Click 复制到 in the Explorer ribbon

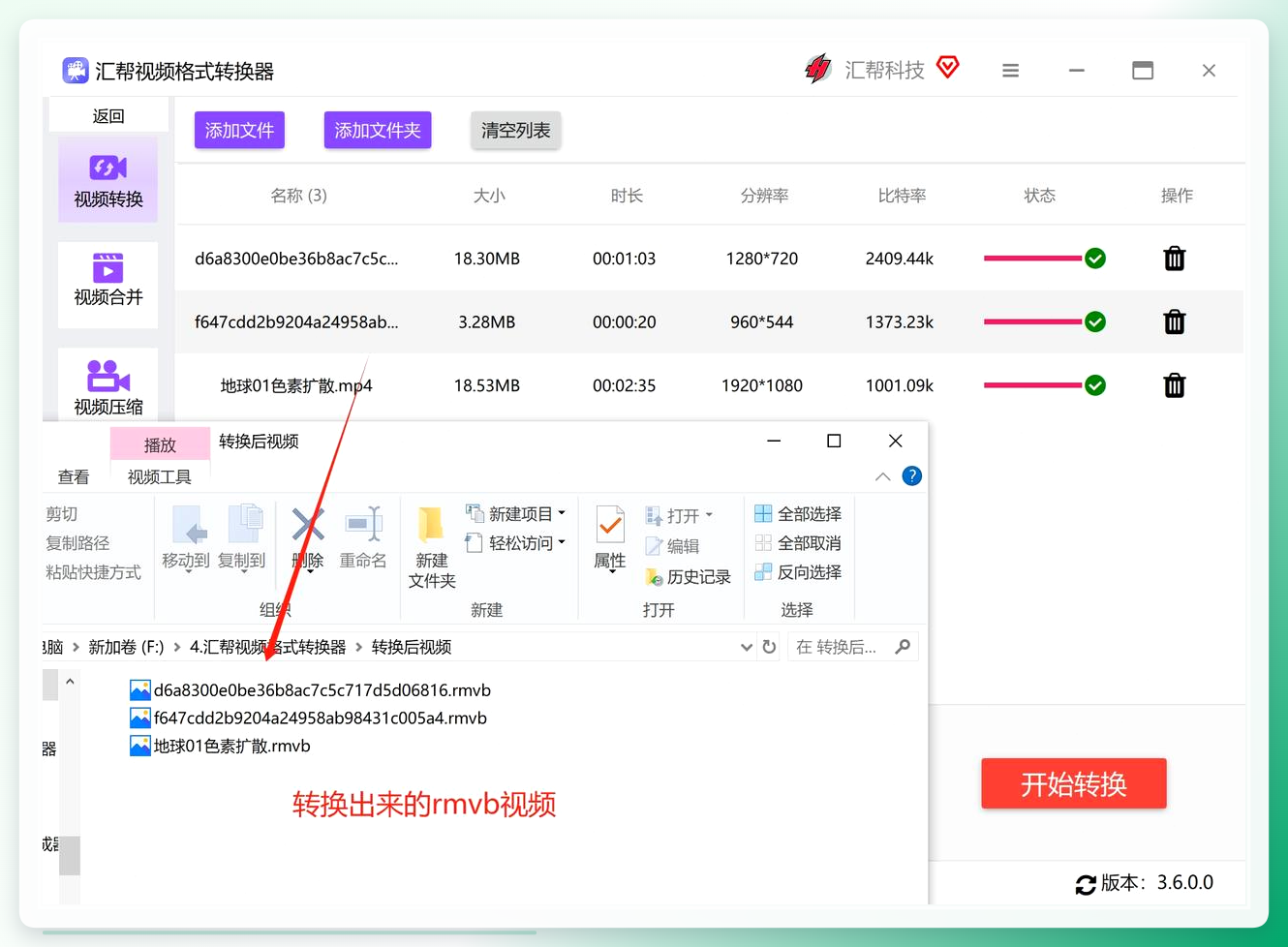point(242,536)
